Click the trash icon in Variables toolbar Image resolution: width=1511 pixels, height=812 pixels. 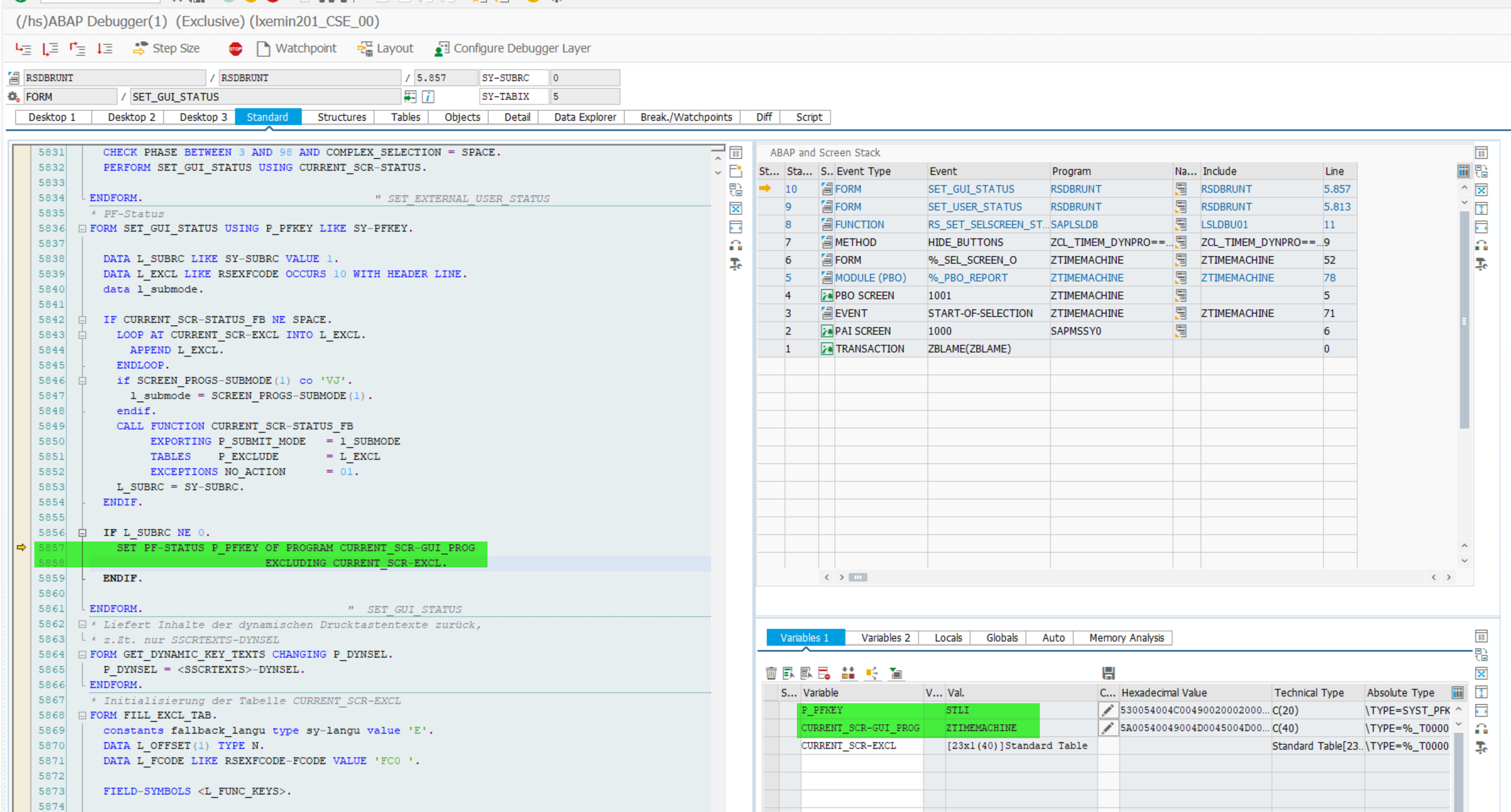point(771,673)
